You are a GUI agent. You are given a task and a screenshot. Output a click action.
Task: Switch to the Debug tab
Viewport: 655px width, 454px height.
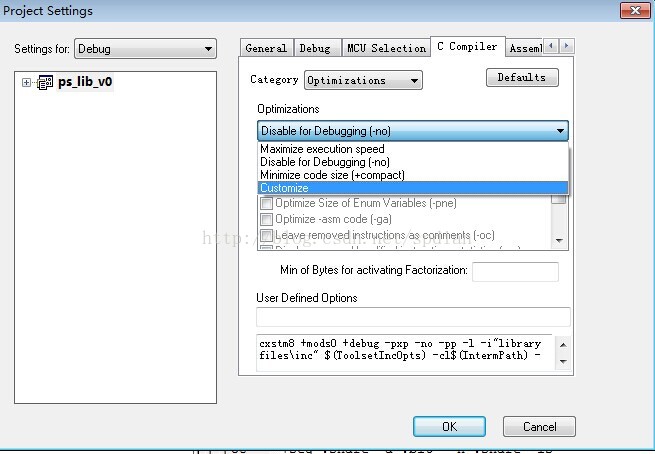click(316, 48)
